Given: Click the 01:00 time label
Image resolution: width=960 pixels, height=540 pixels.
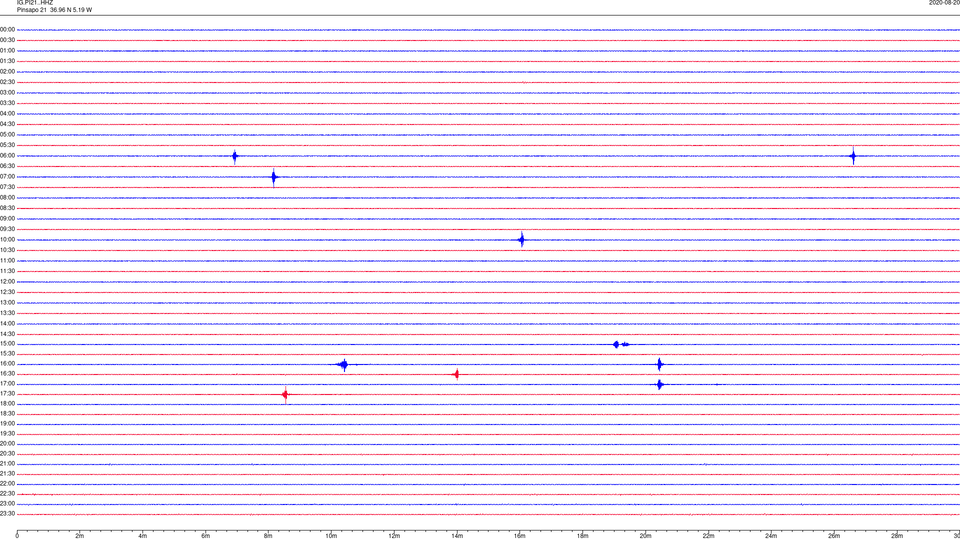Looking at the screenshot, I should (7, 51).
